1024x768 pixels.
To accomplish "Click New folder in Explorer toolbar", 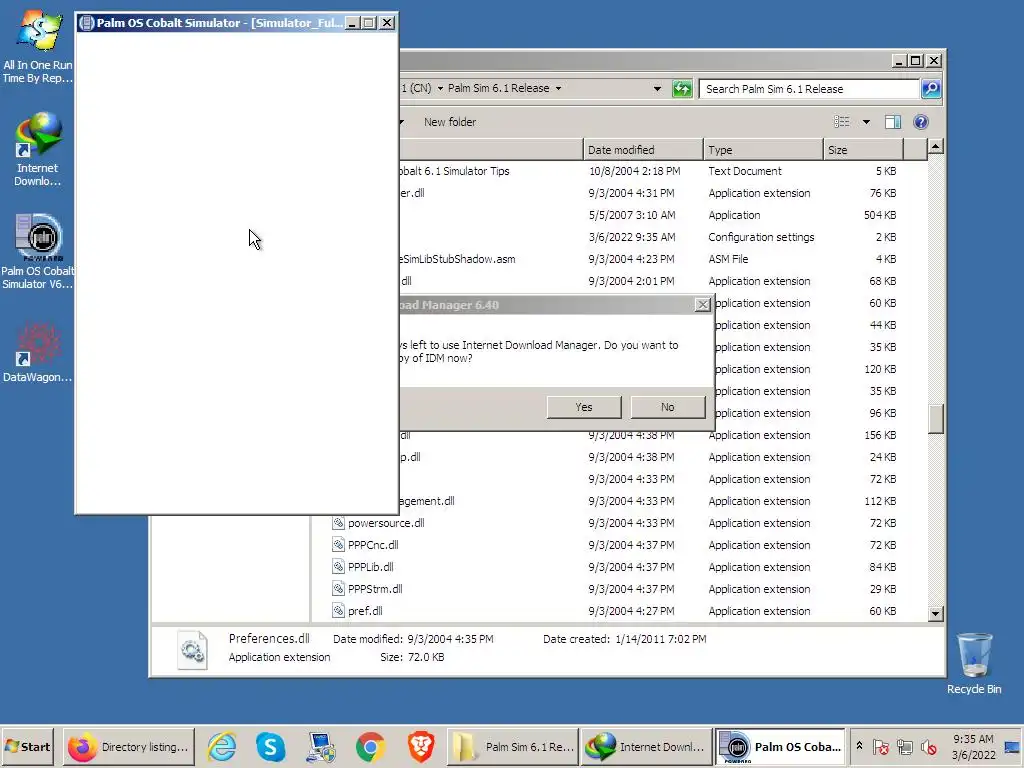I will point(449,122).
